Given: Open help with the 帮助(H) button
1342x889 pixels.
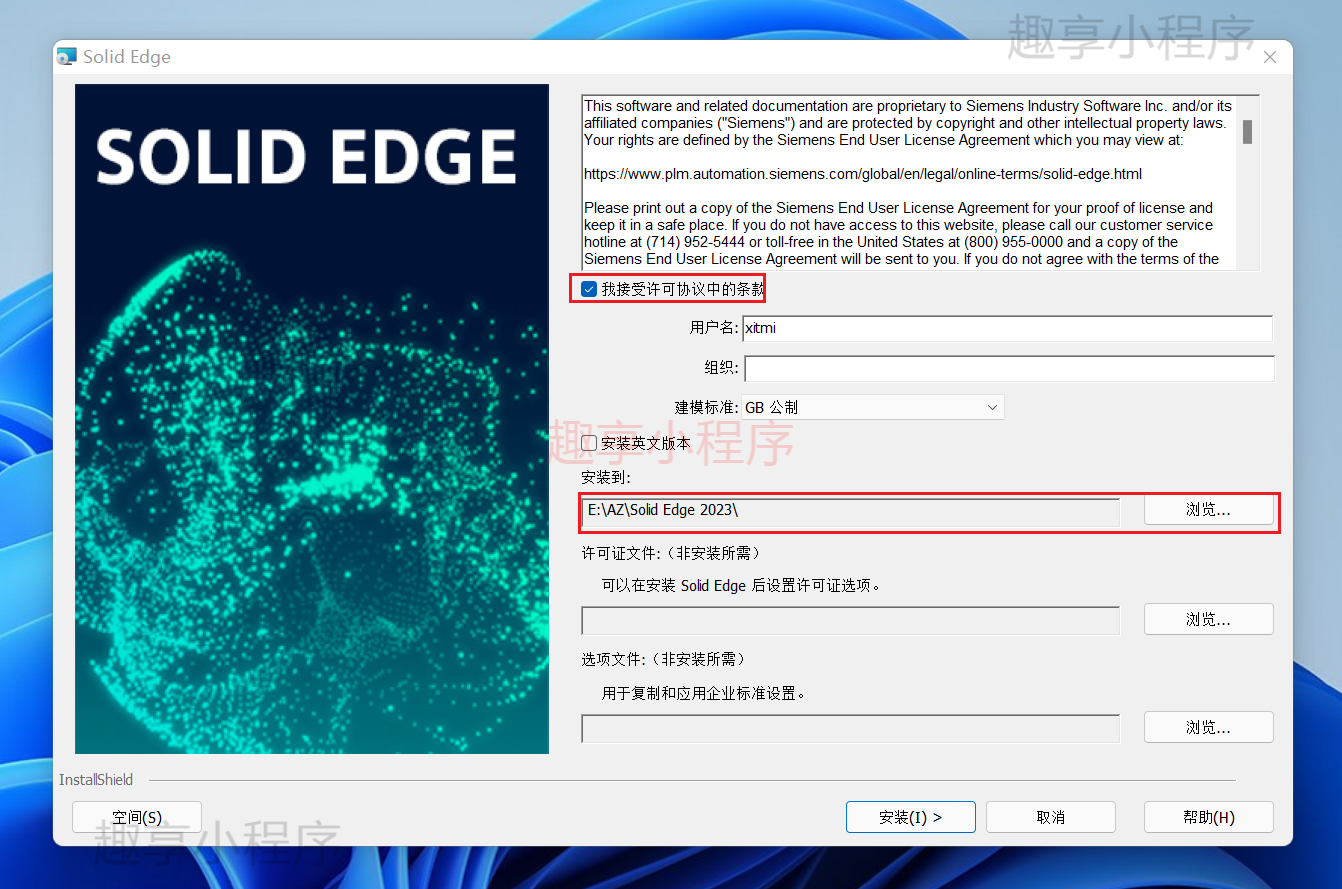Looking at the screenshot, I should coord(1208,817).
